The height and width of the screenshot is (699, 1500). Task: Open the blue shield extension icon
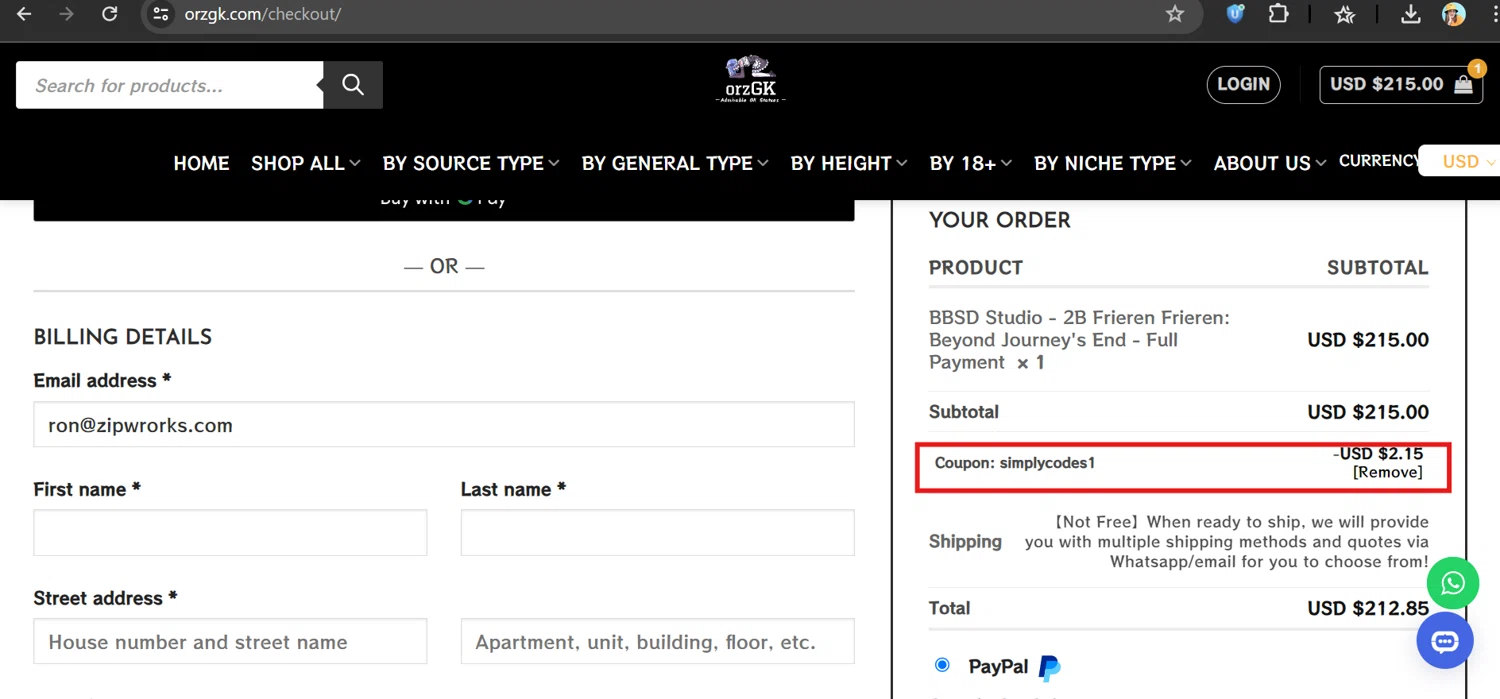(1235, 14)
